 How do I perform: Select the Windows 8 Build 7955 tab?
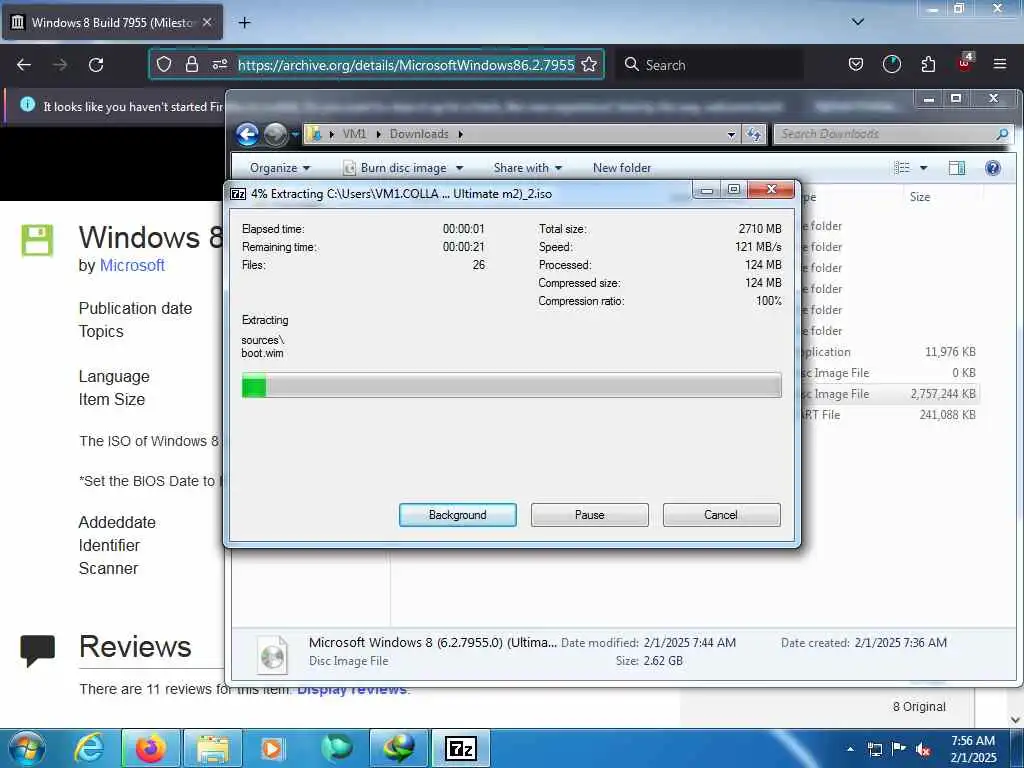coord(112,22)
